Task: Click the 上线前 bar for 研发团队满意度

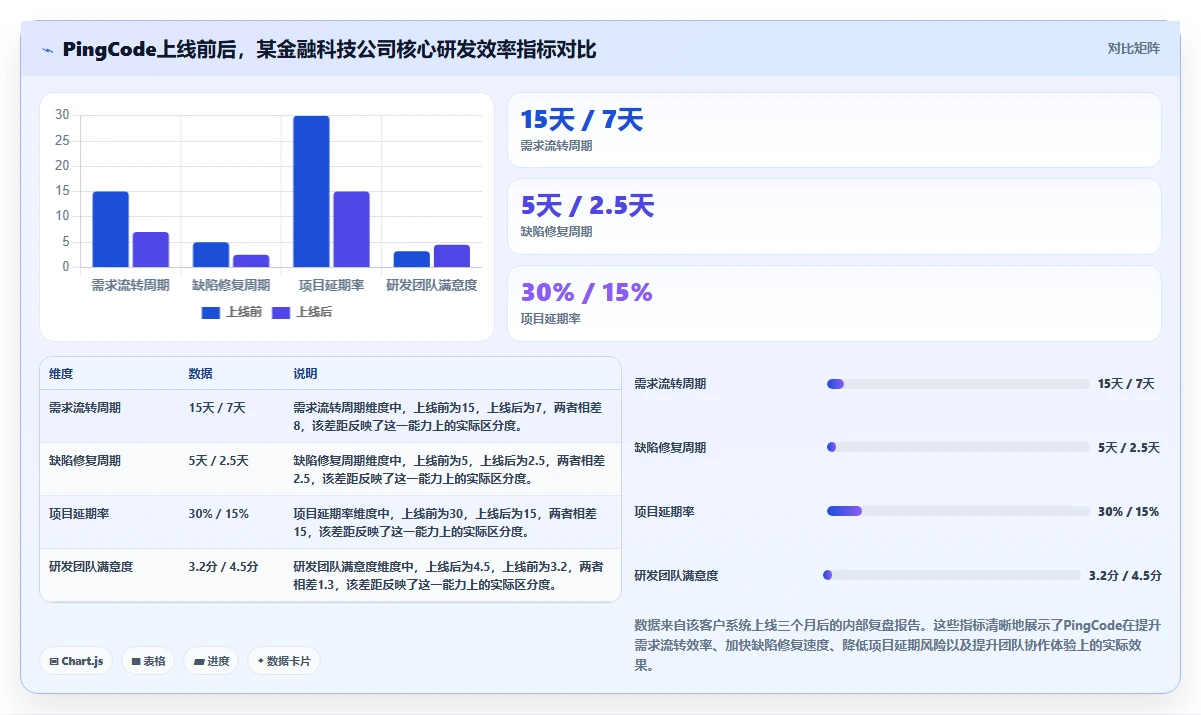Action: pos(411,259)
